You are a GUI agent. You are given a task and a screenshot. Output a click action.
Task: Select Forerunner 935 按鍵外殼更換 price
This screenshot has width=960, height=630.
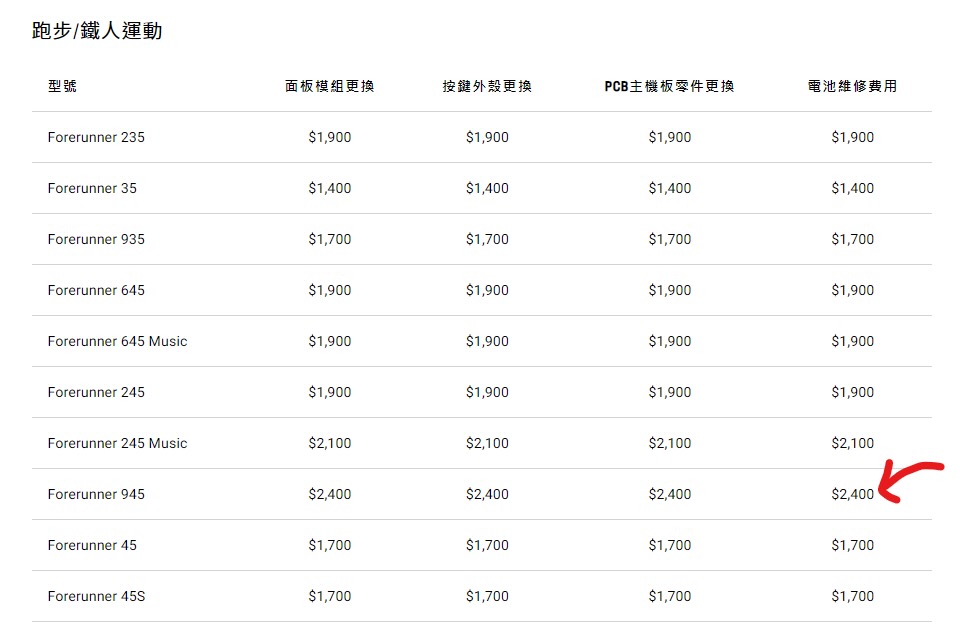[x=487, y=239]
